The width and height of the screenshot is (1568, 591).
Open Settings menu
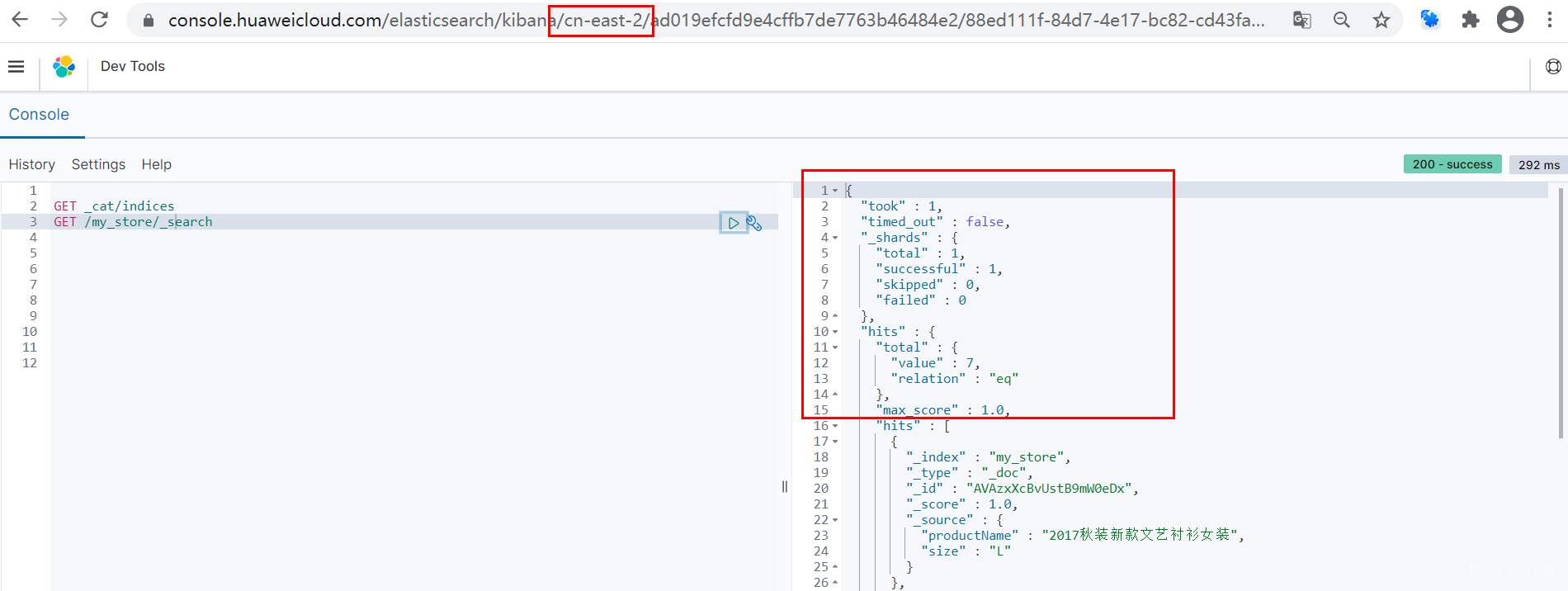tap(98, 164)
